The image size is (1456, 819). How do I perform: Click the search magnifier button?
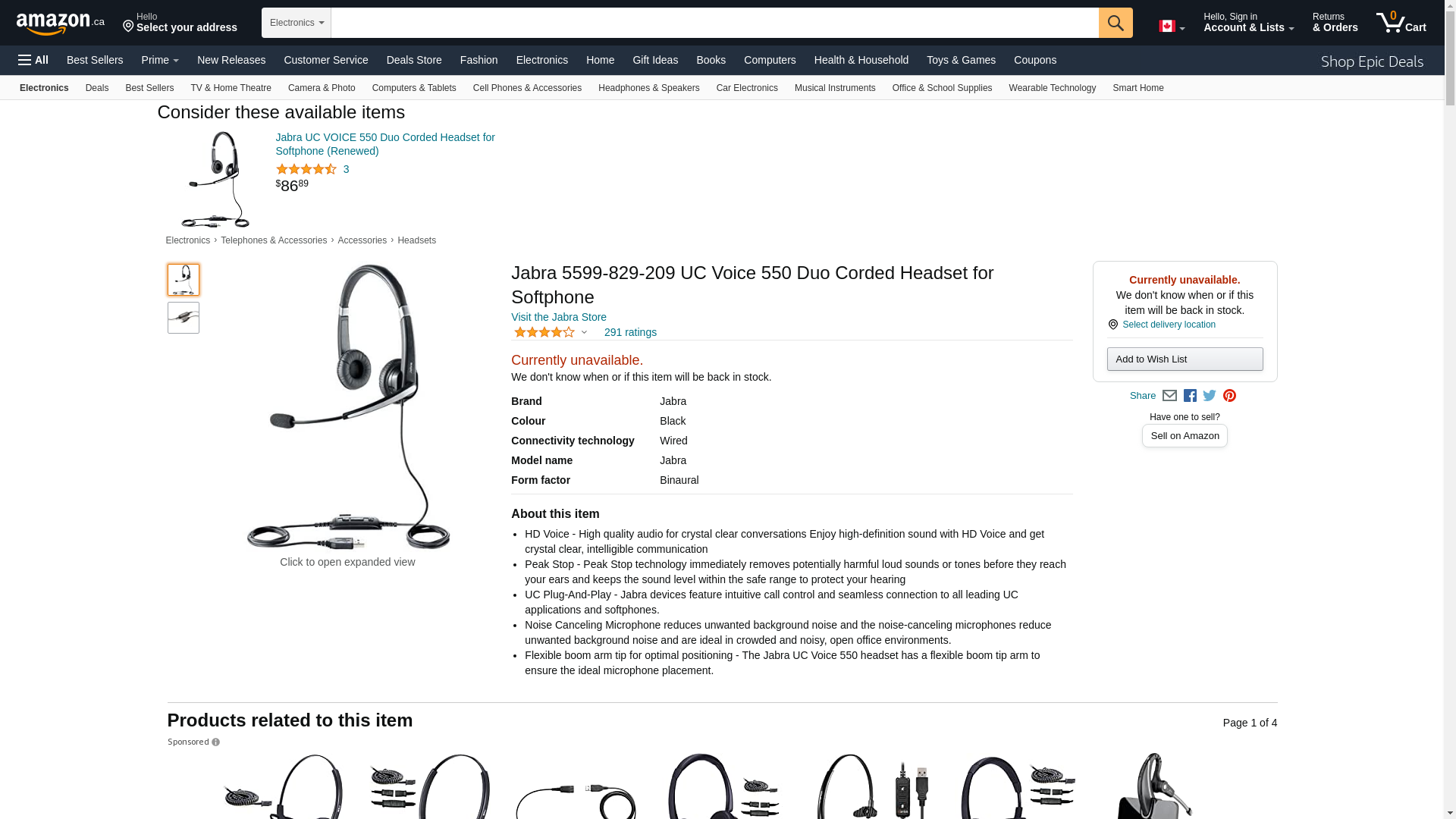pyautogui.click(x=1116, y=23)
